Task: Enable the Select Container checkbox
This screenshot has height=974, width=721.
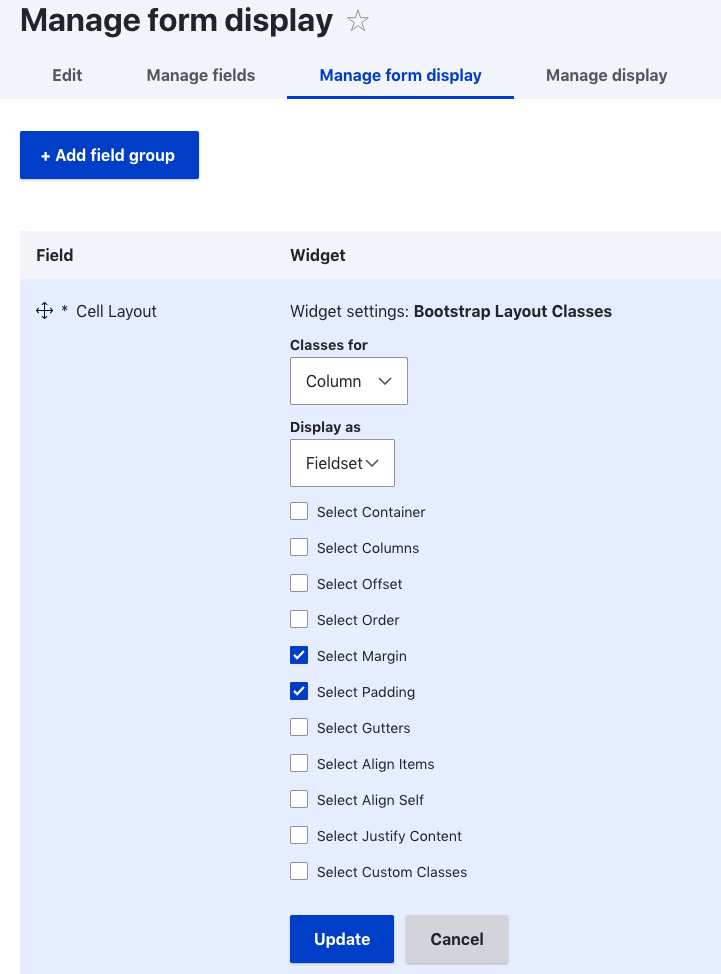Action: [299, 511]
